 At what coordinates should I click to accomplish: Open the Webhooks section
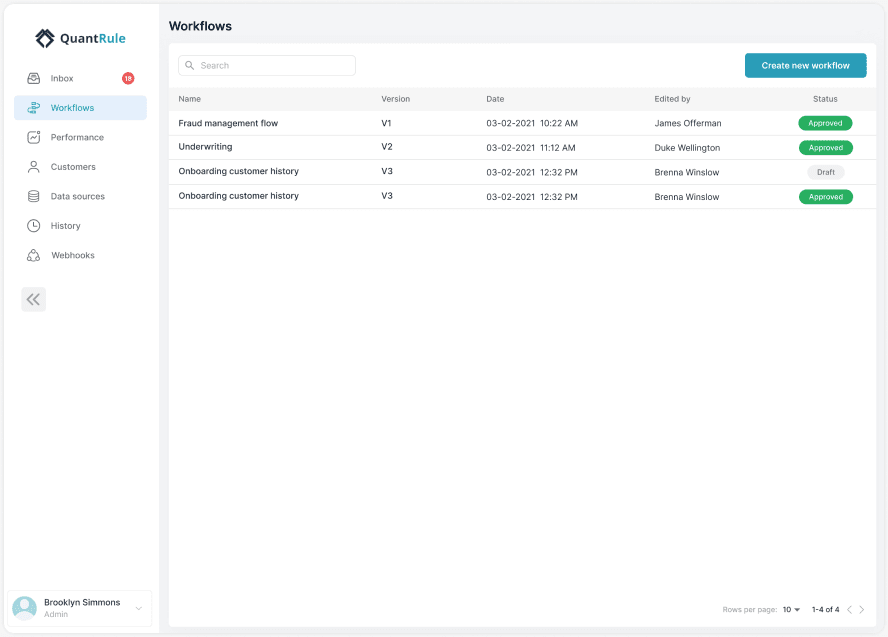pyautogui.click(x=80, y=255)
